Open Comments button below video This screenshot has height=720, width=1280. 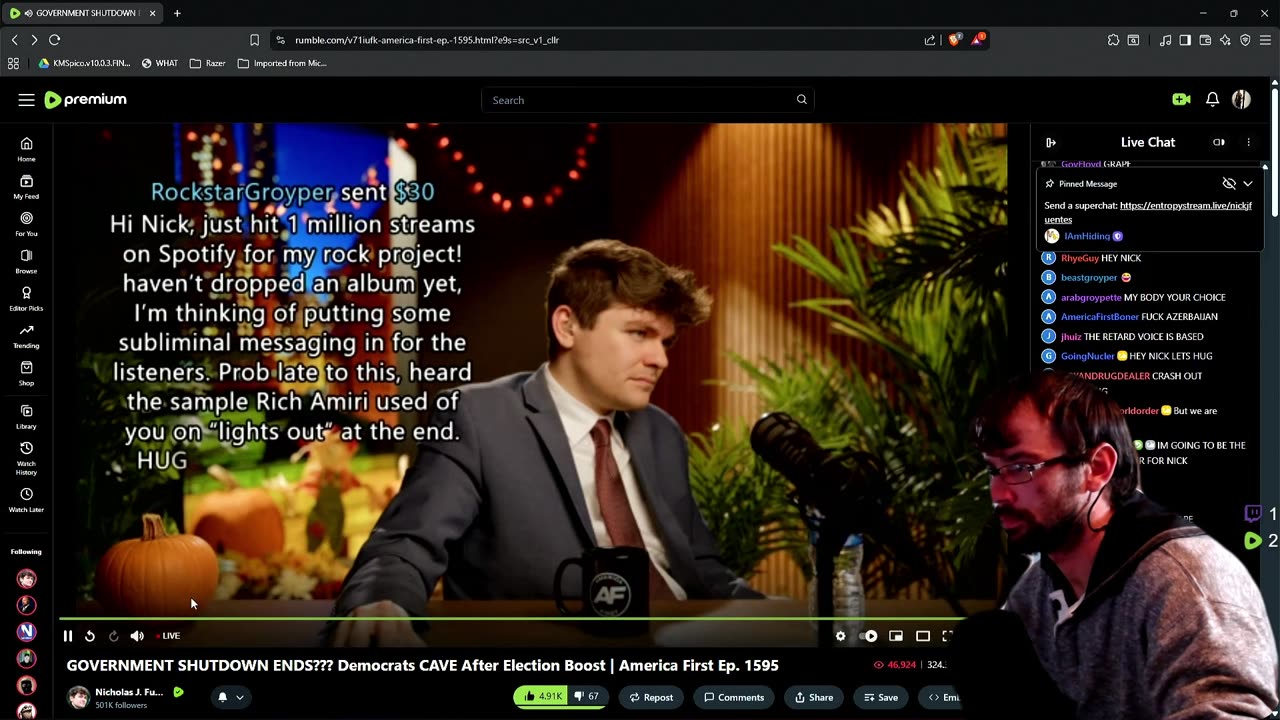[734, 697]
